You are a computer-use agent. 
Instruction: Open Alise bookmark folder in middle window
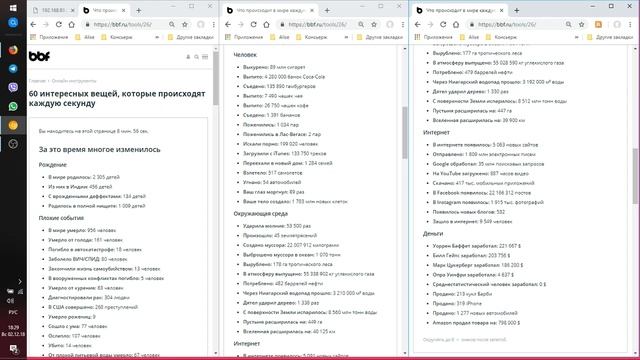point(280,37)
